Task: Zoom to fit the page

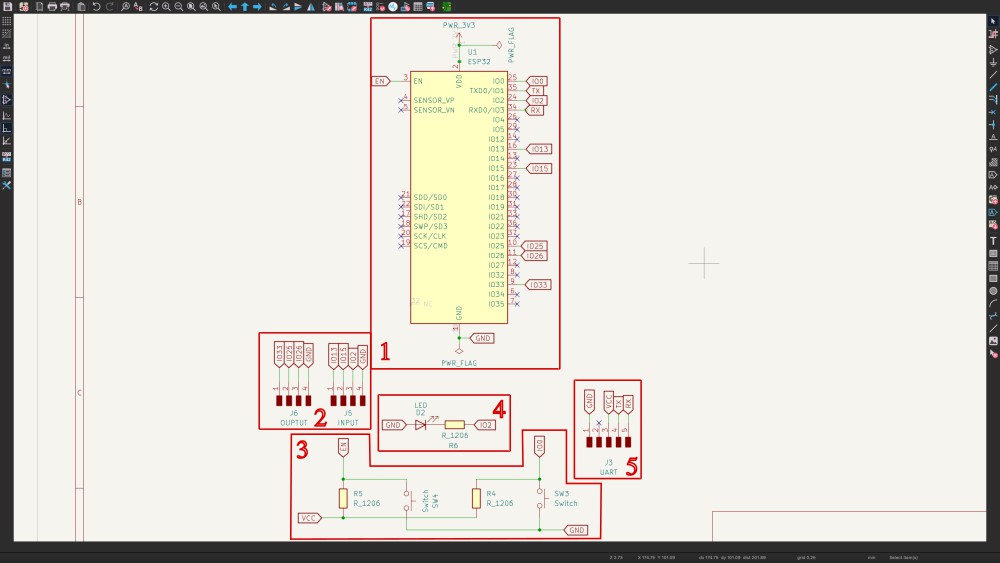Action: pyautogui.click(x=191, y=6)
